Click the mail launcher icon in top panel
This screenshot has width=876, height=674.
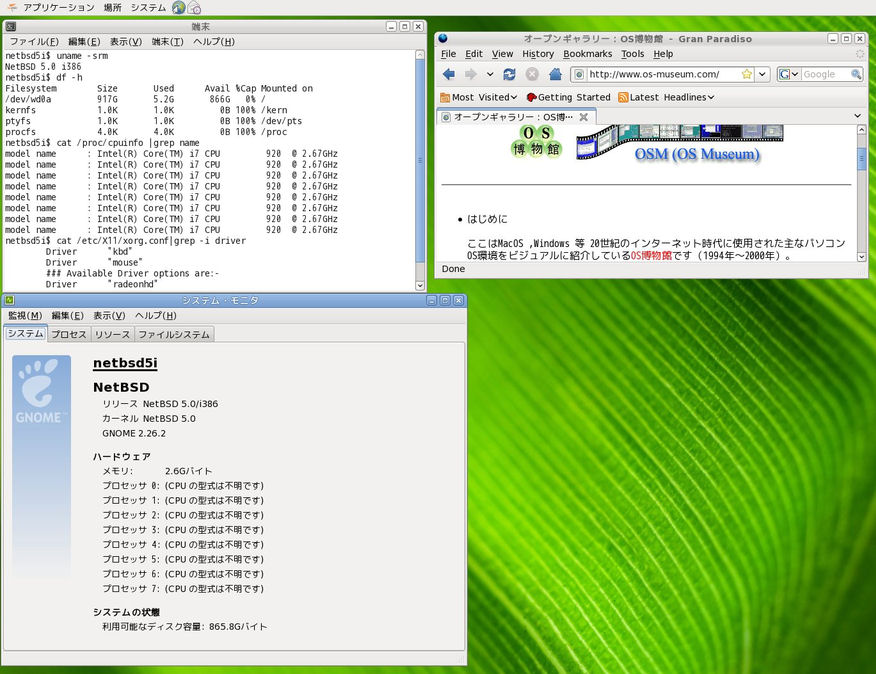[194, 8]
